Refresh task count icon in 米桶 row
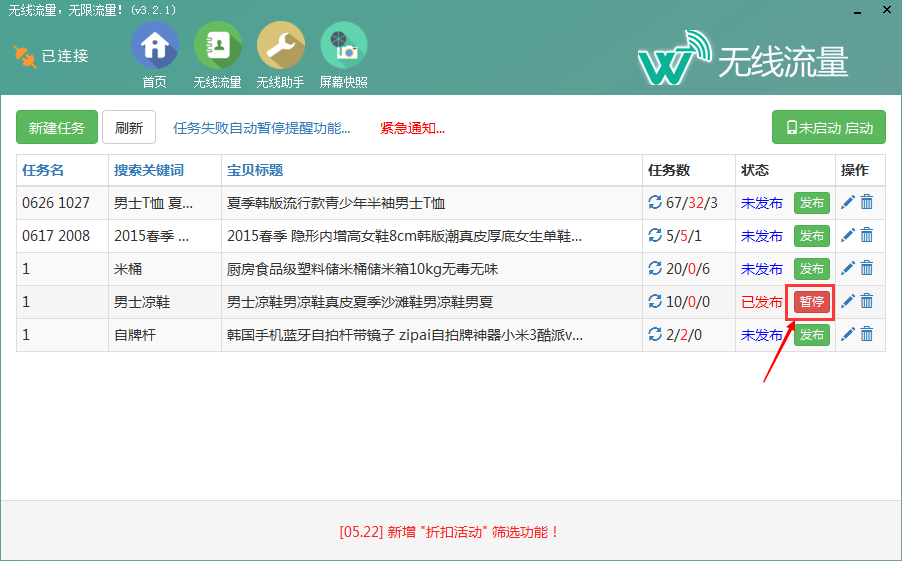 point(655,268)
